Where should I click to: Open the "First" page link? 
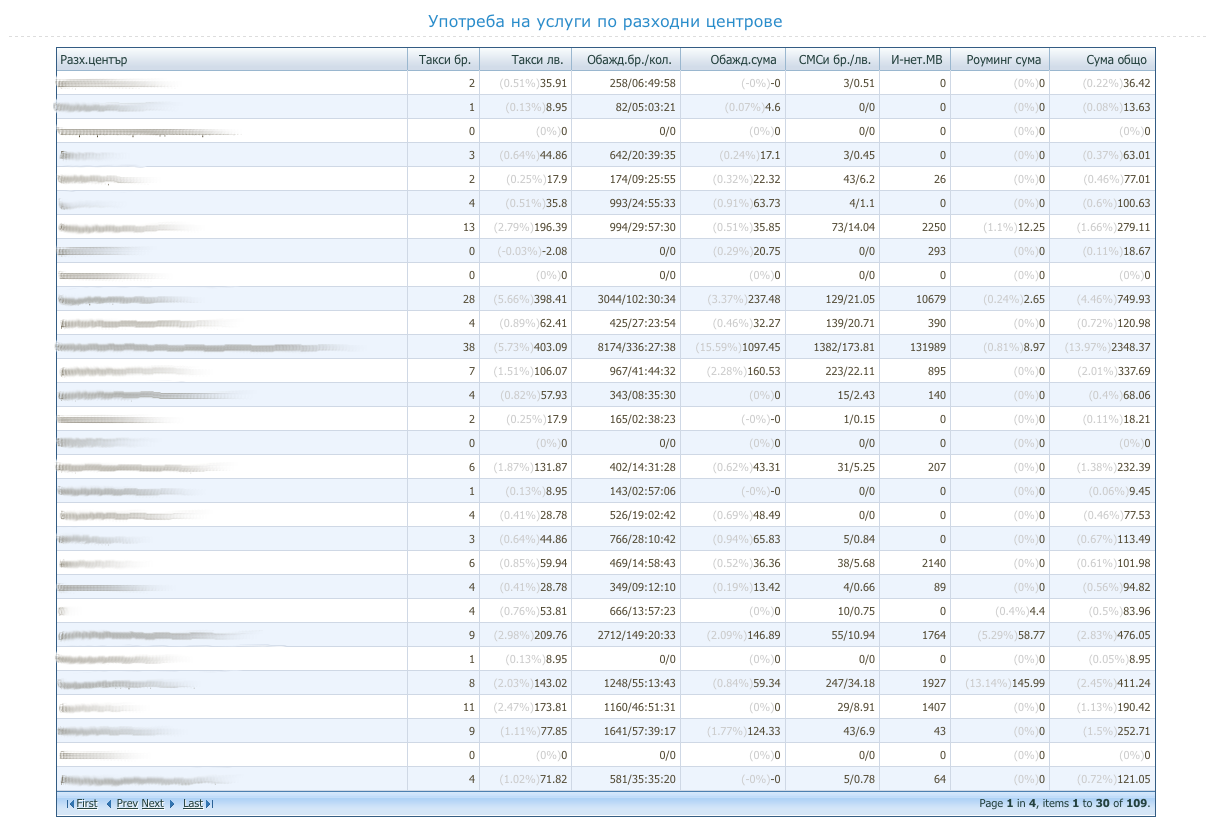87,804
